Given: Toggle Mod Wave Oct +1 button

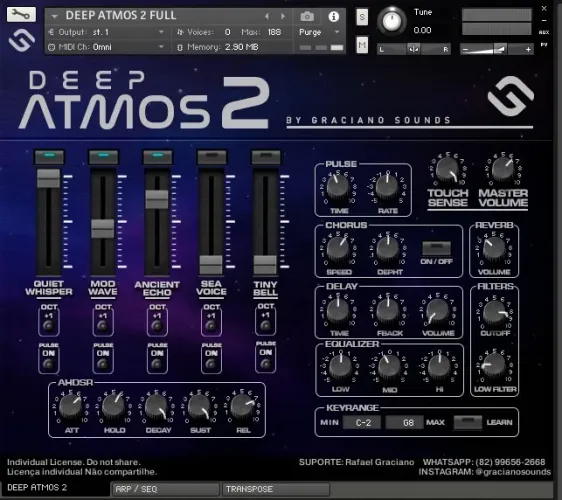Looking at the screenshot, I should 103,325.
